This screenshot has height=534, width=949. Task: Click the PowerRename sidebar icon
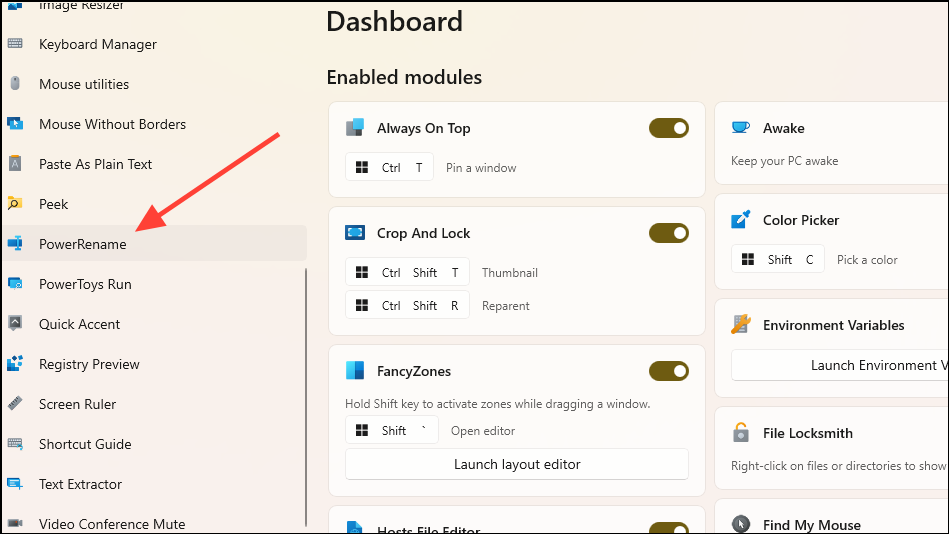(15, 243)
